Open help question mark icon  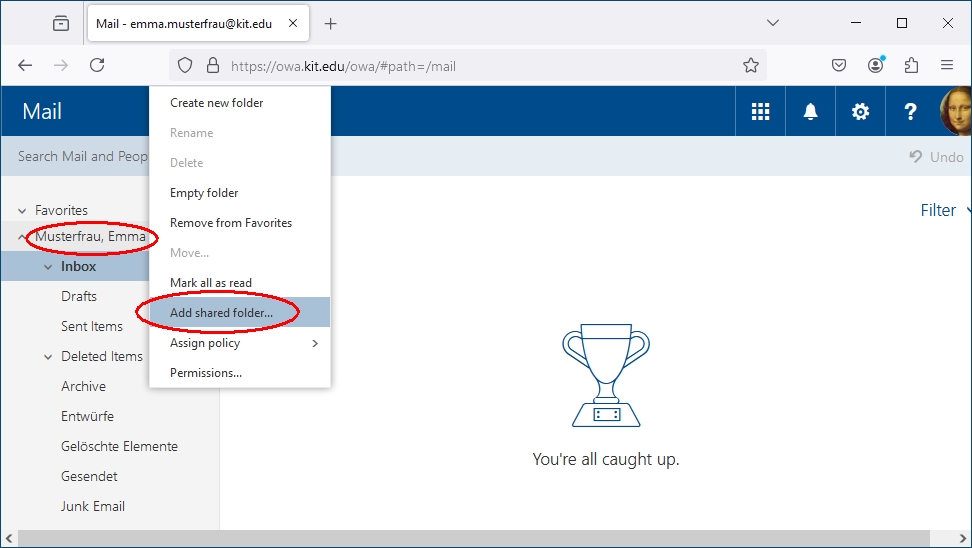[910, 112]
